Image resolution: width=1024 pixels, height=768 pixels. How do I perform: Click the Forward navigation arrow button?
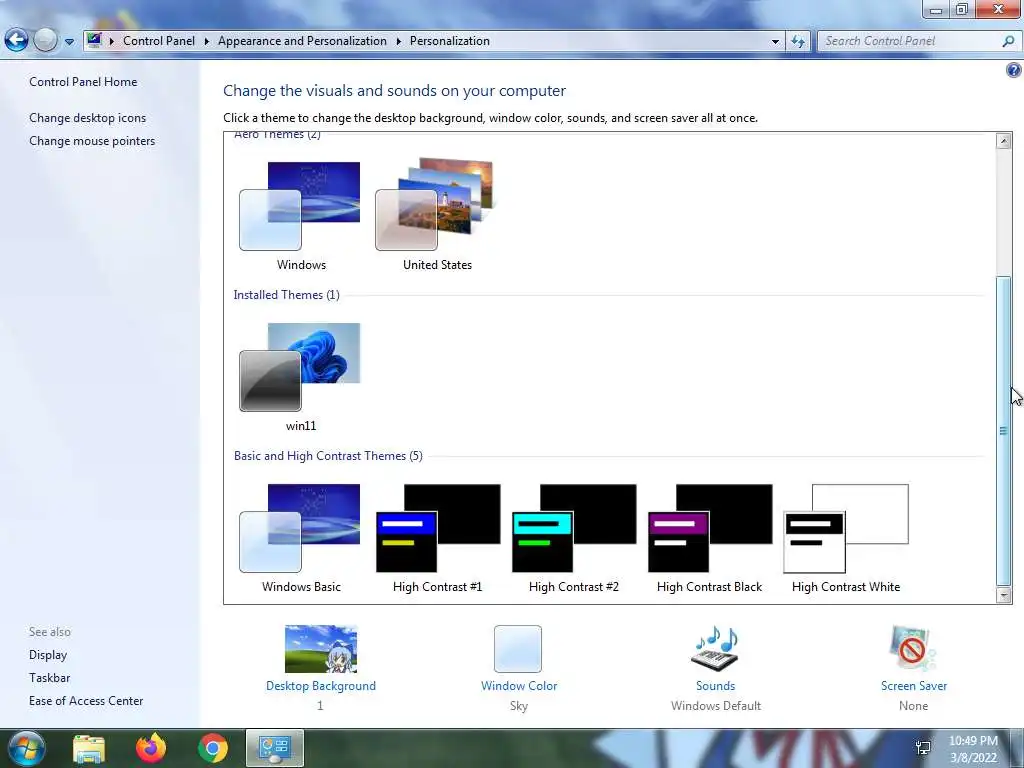(x=45, y=40)
